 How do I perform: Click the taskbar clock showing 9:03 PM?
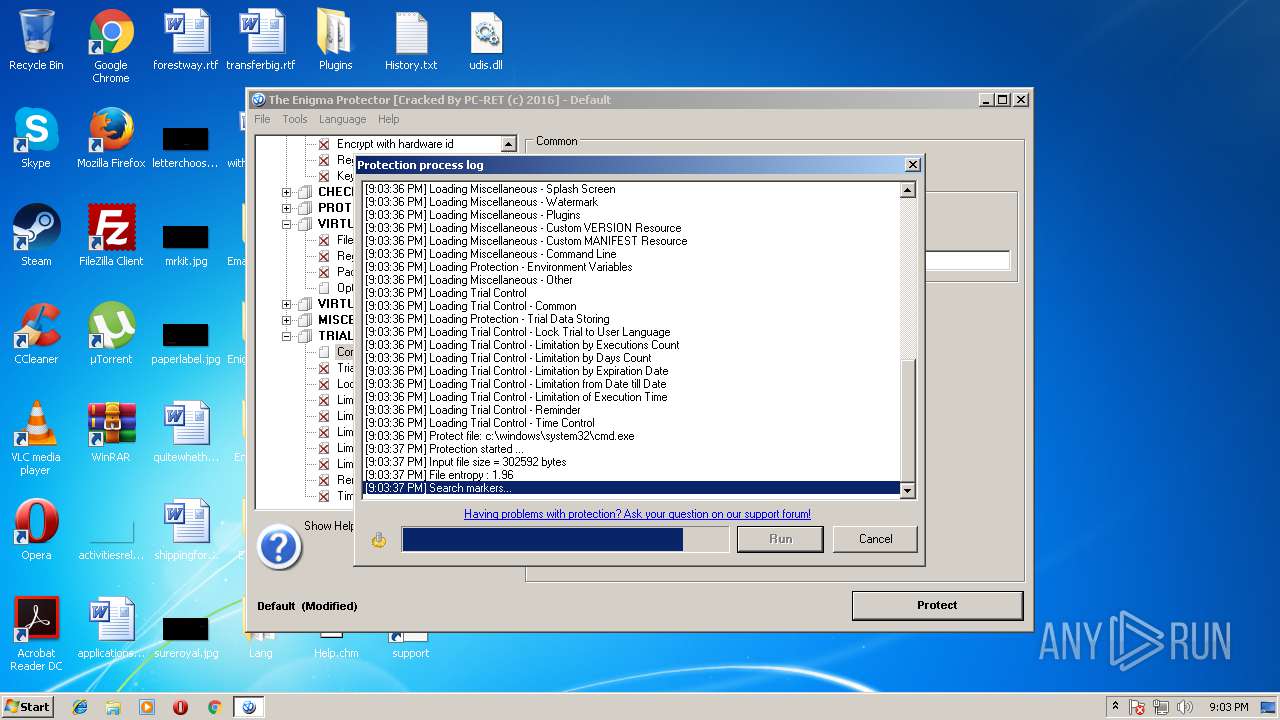coord(1228,707)
